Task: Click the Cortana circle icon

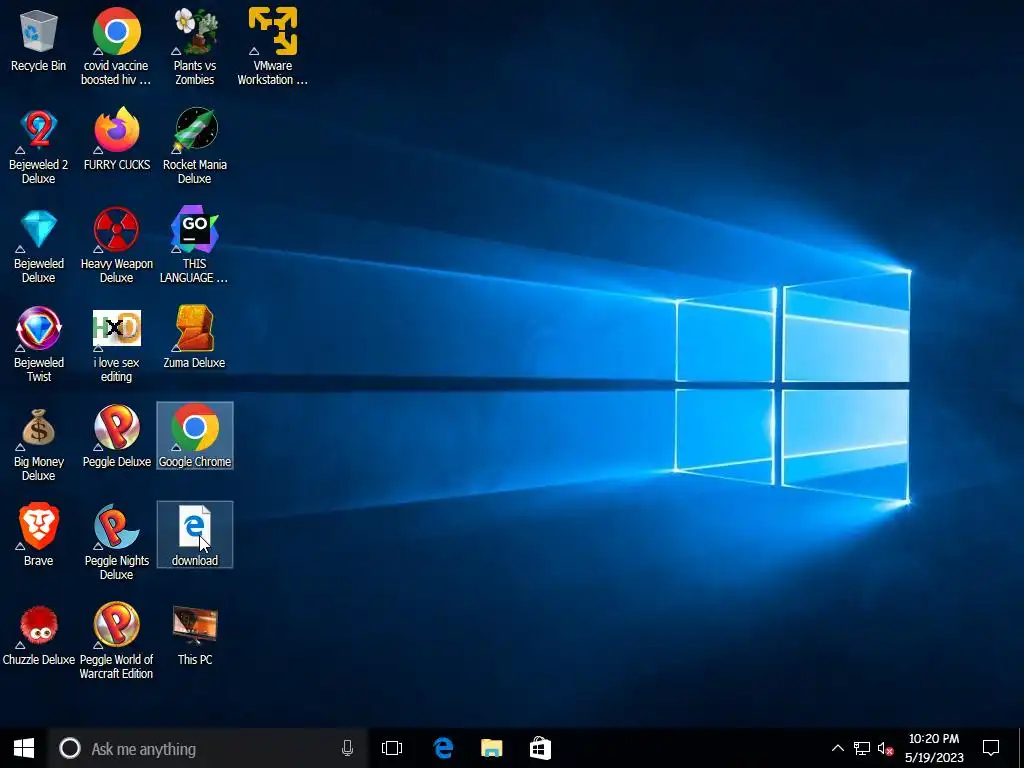Action: (70, 748)
